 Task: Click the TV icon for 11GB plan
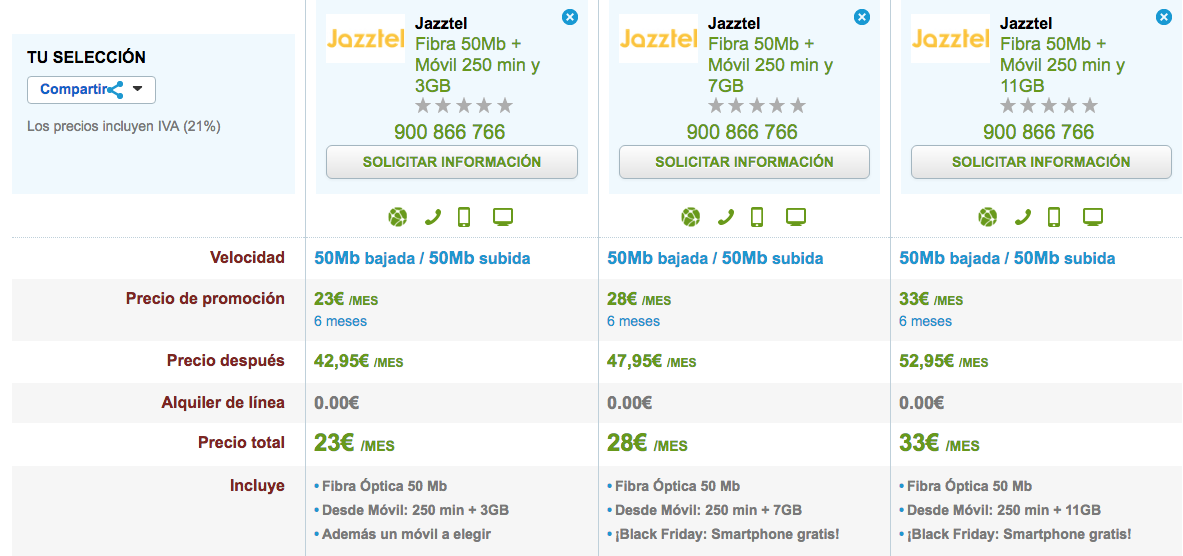tap(1093, 217)
